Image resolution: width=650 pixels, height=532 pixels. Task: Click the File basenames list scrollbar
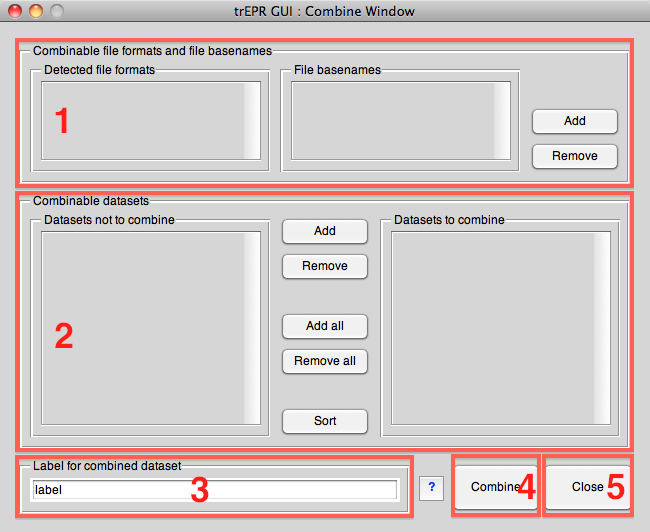point(502,120)
